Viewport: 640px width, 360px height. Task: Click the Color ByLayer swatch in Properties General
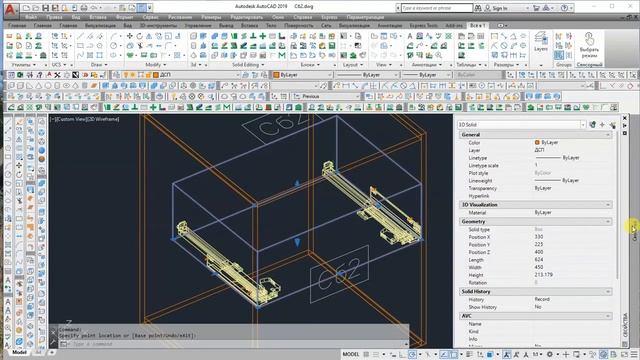537,142
